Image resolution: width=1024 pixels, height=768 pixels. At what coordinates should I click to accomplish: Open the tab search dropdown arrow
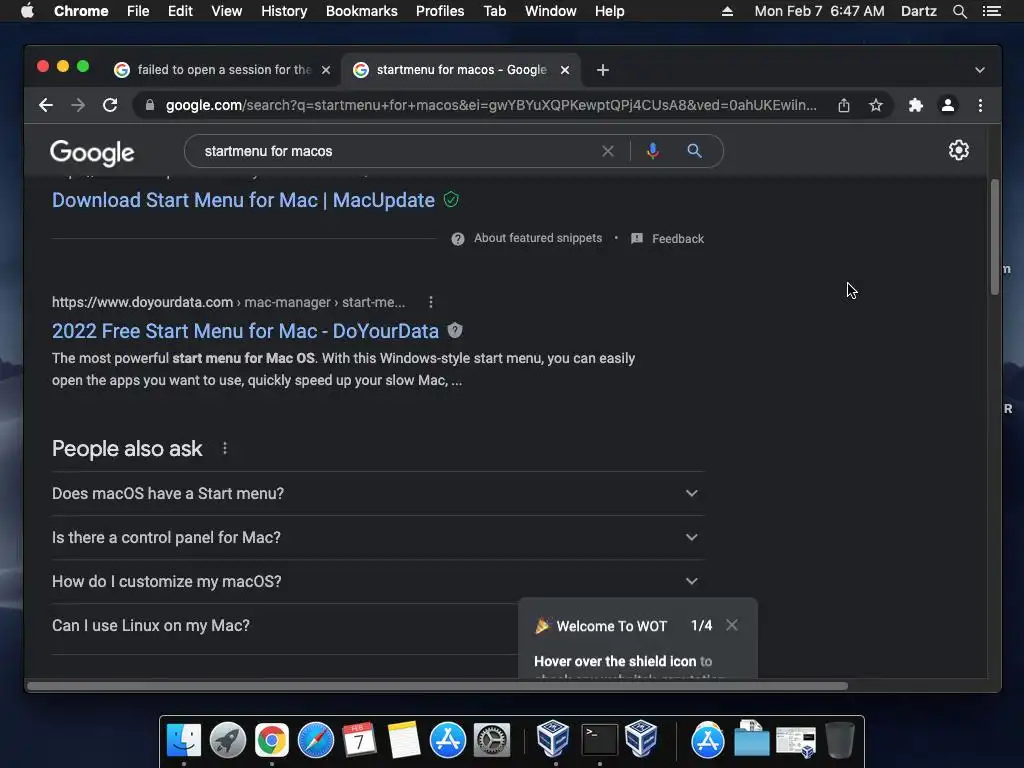(x=980, y=70)
